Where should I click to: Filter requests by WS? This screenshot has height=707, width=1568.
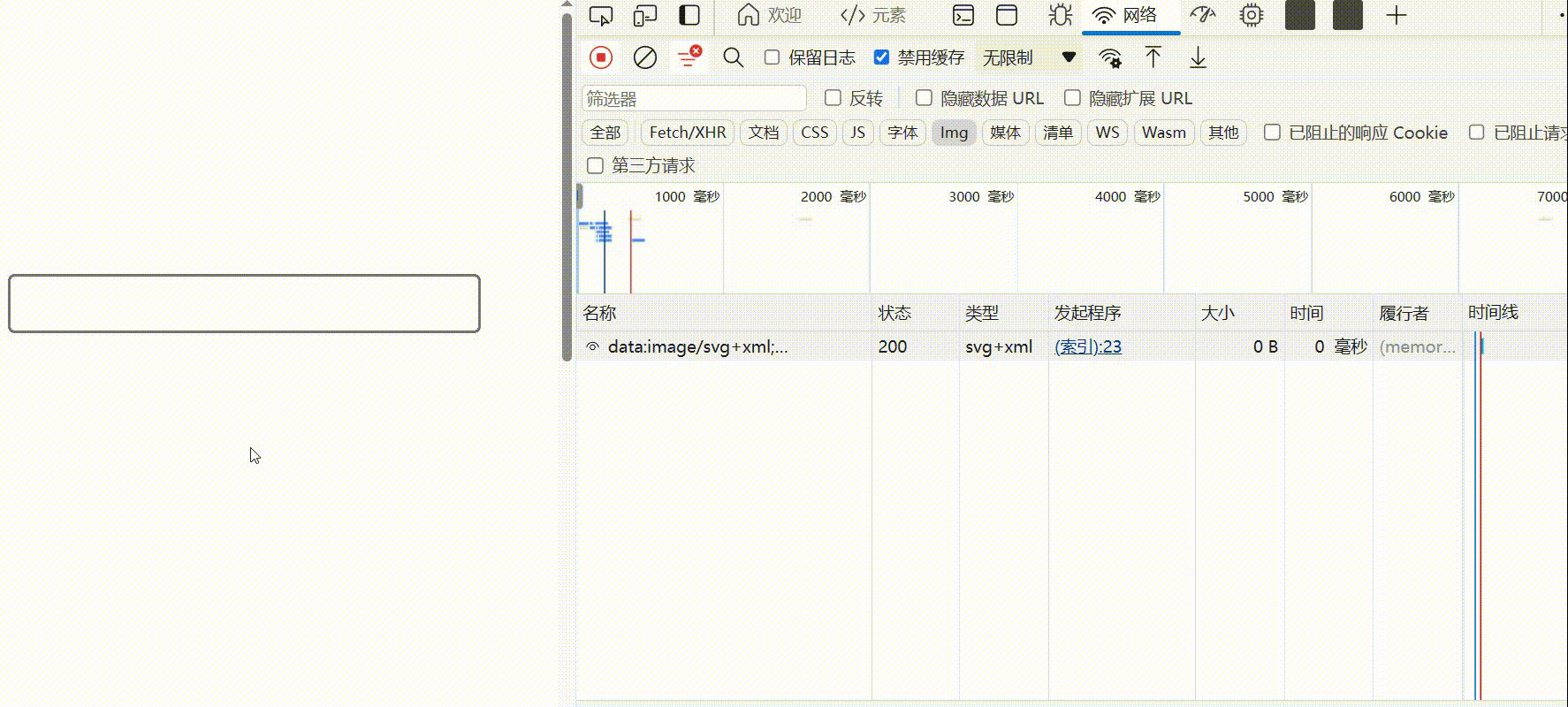(1107, 133)
